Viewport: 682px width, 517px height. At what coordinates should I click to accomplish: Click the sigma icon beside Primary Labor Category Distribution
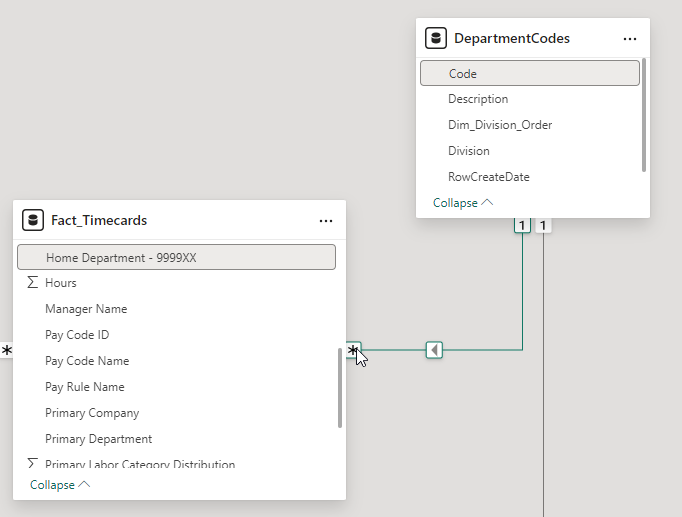33,463
